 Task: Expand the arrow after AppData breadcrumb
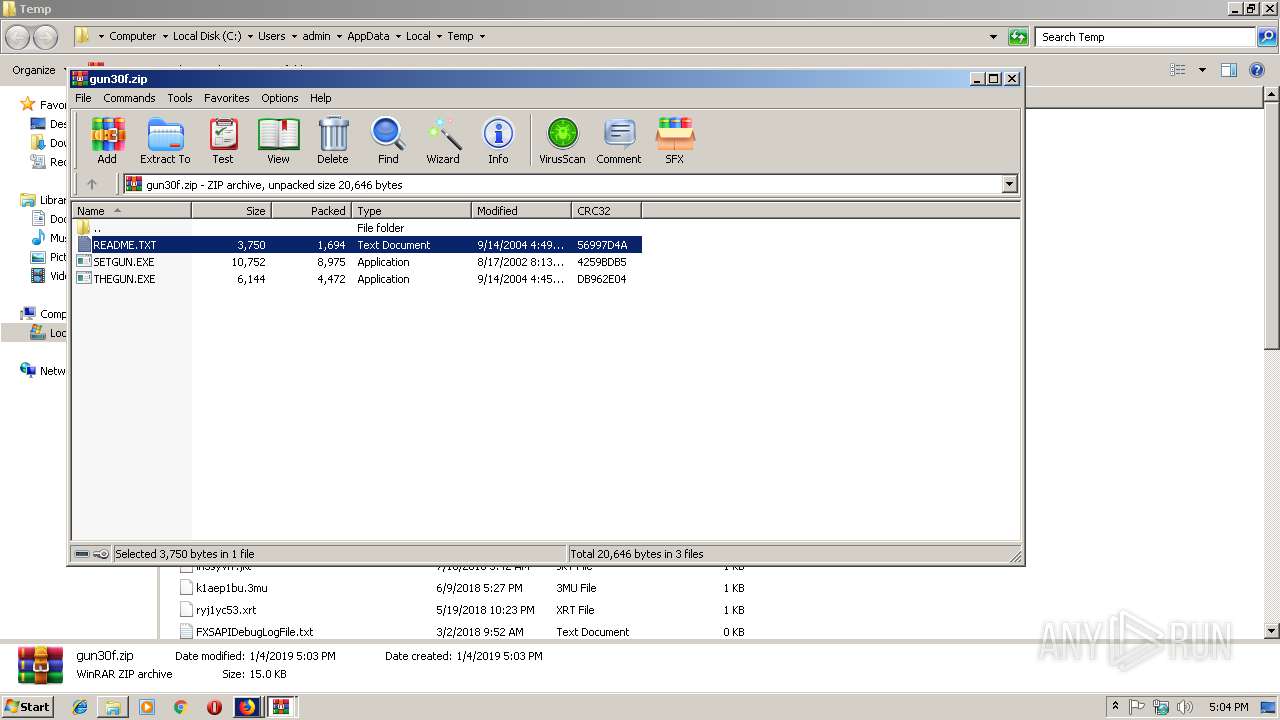click(398, 37)
